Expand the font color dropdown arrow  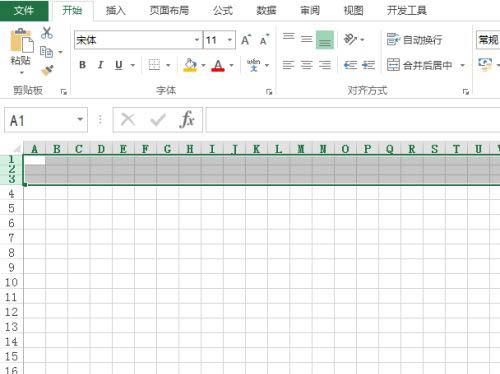tap(231, 65)
